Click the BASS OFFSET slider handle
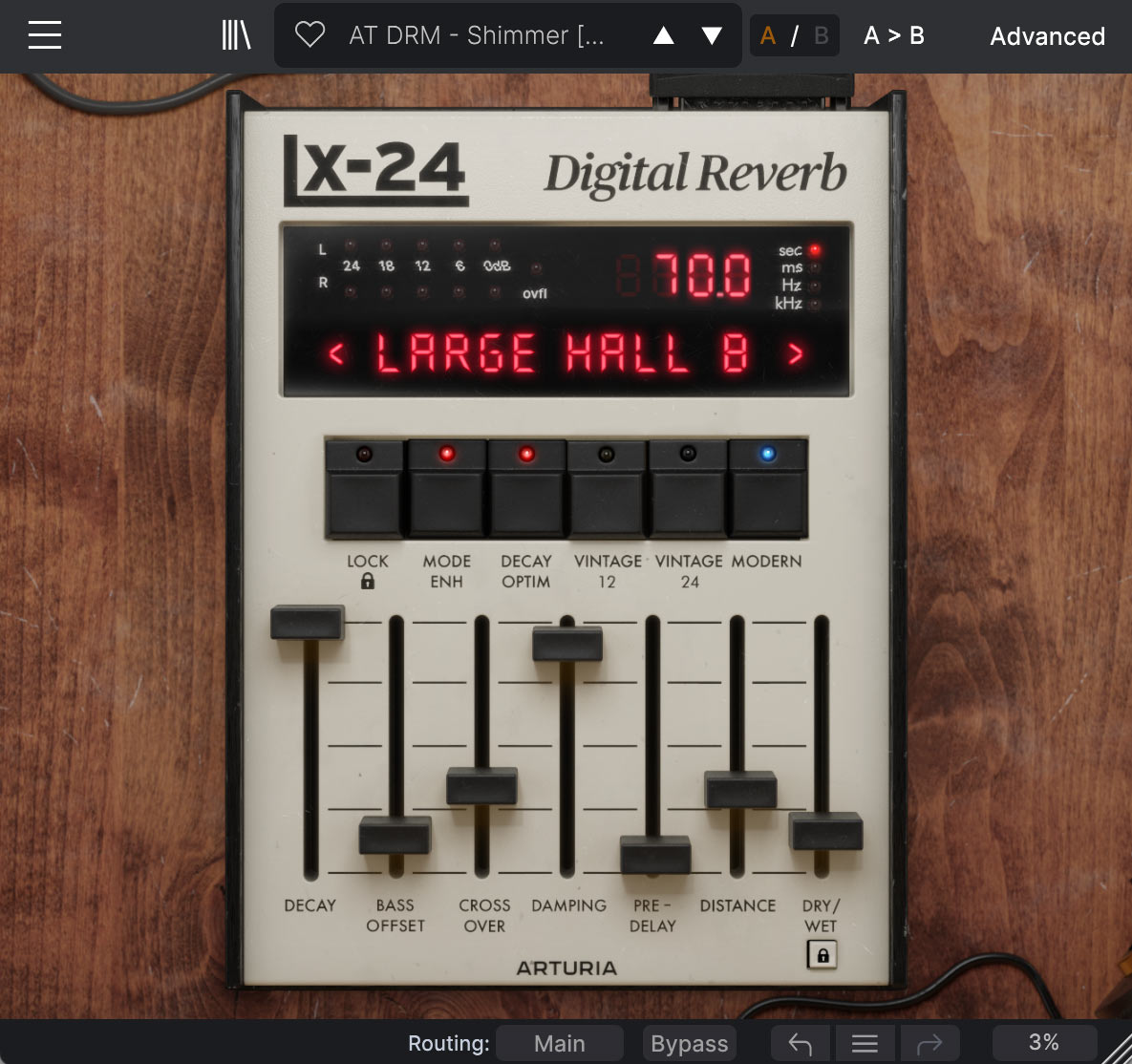 click(395, 835)
